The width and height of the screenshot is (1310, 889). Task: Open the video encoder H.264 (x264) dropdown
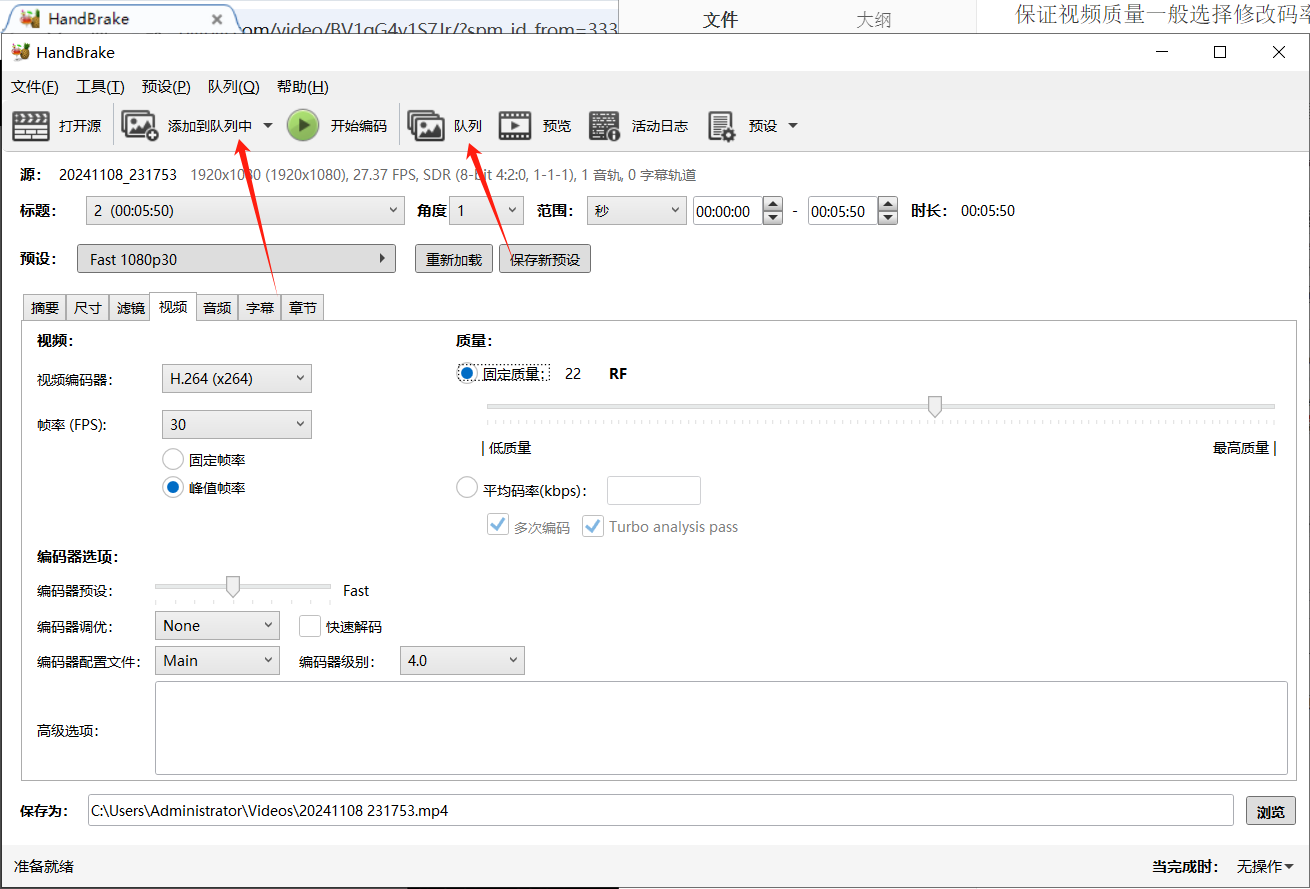[237, 379]
